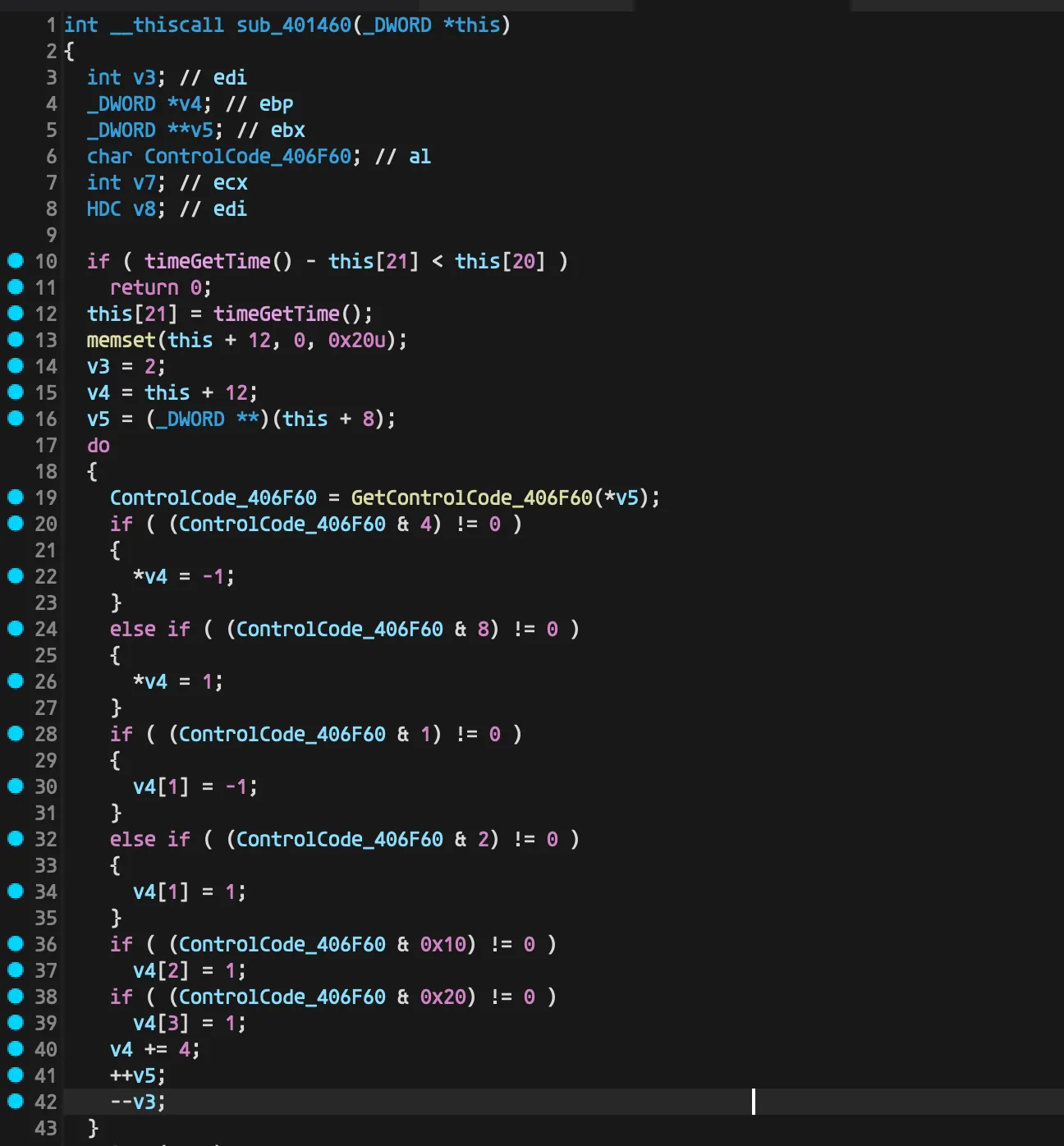Select the HDC type on line 8
Image resolution: width=1064 pixels, height=1146 pixels.
tap(104, 209)
